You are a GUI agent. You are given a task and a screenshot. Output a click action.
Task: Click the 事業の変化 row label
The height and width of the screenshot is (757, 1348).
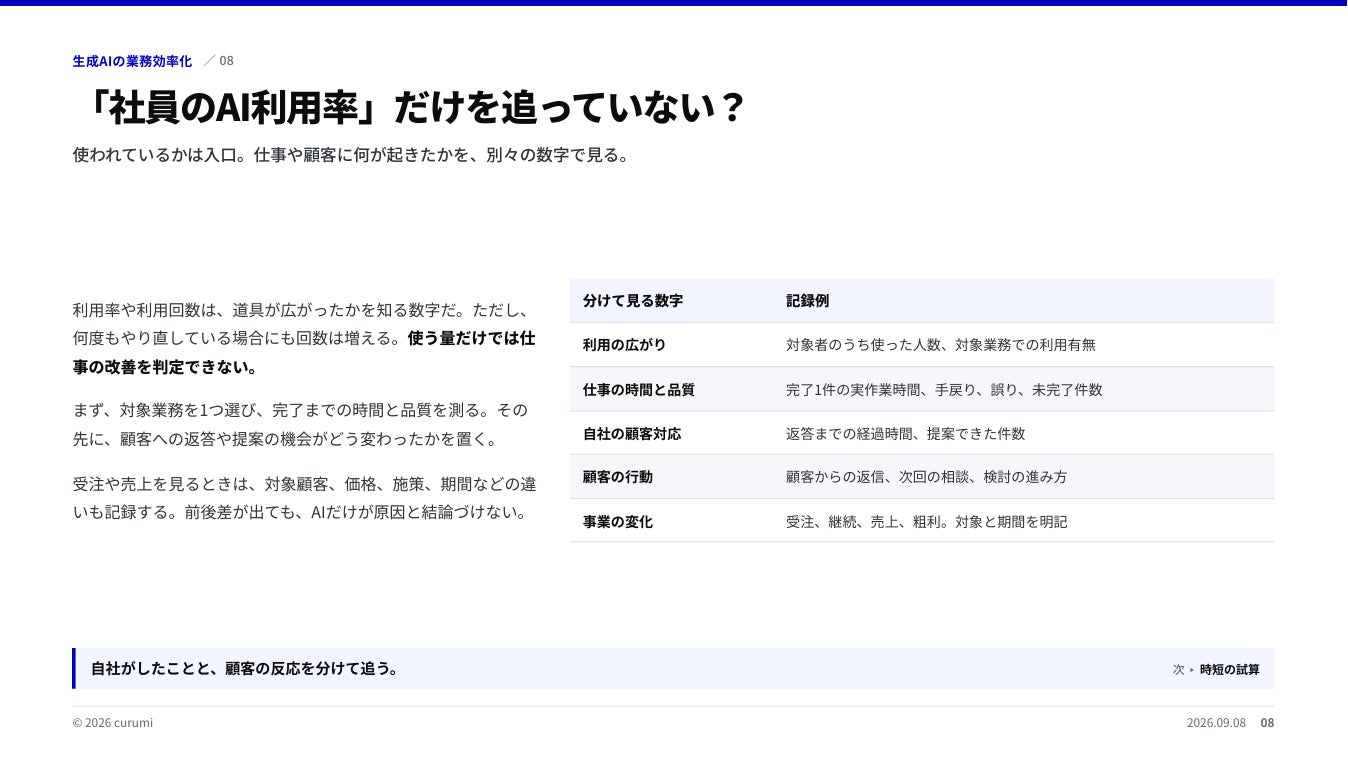click(618, 522)
